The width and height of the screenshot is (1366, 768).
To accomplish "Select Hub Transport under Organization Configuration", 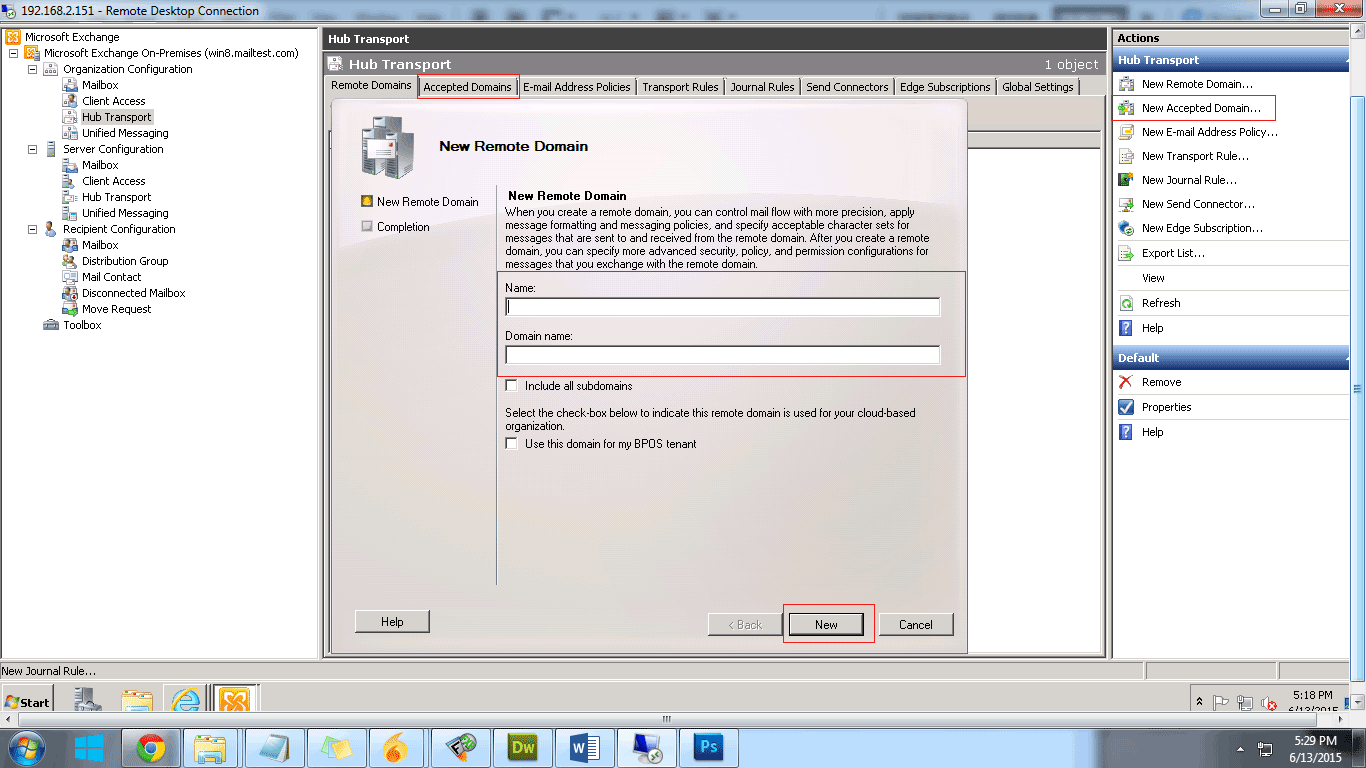I will [116, 117].
